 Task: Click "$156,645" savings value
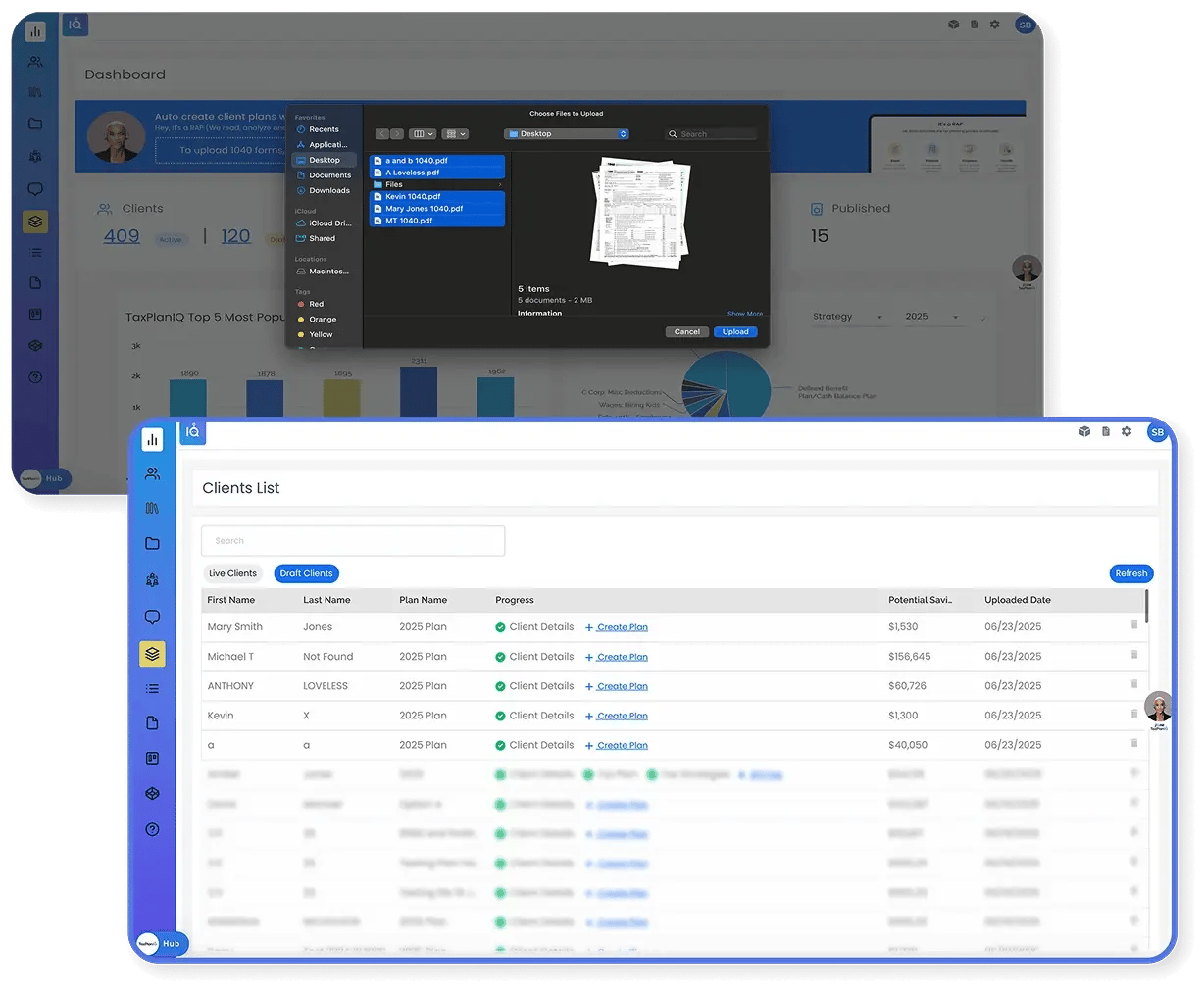coord(909,657)
